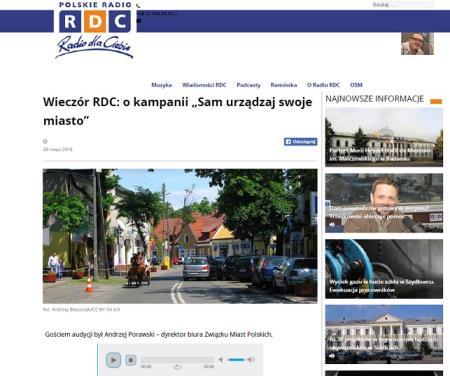Click the volume-up speaker icon
This screenshot has width=450, height=376.
[x=251, y=359]
